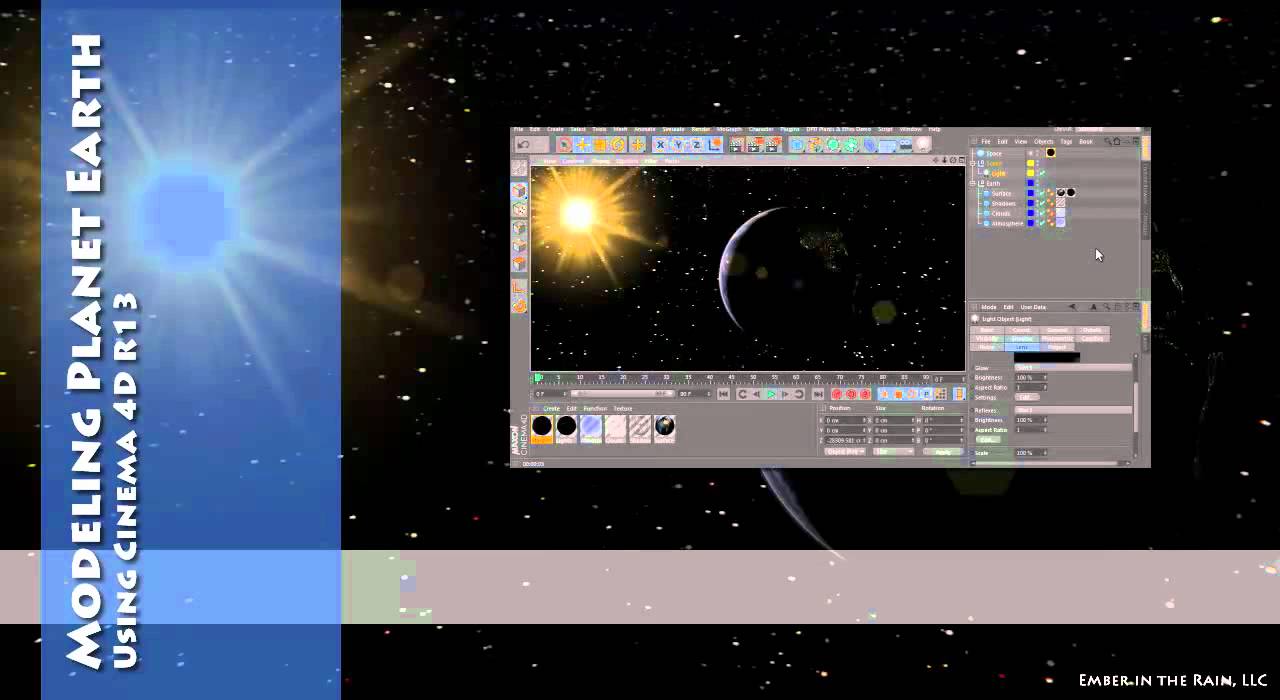1280x700 pixels.
Task: Click the back arrow in Attribute Manager
Action: 1073,307
